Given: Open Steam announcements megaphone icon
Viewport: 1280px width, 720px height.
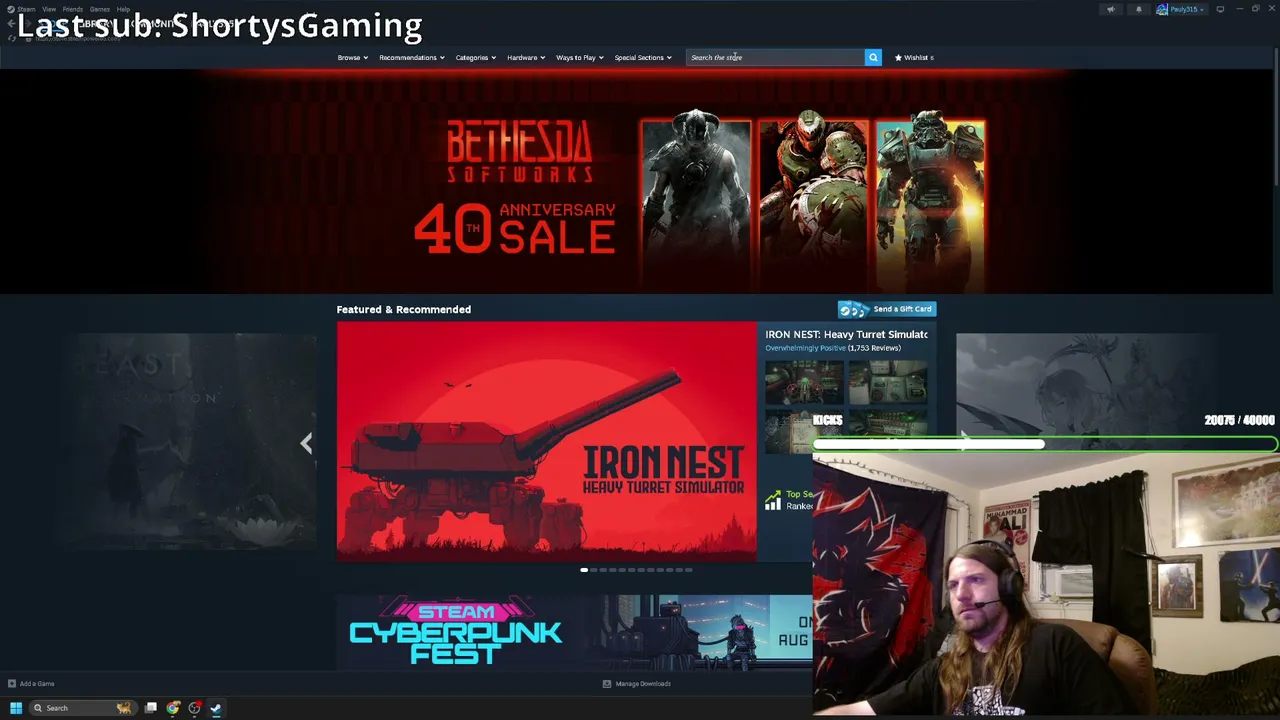Looking at the screenshot, I should click(1110, 9).
